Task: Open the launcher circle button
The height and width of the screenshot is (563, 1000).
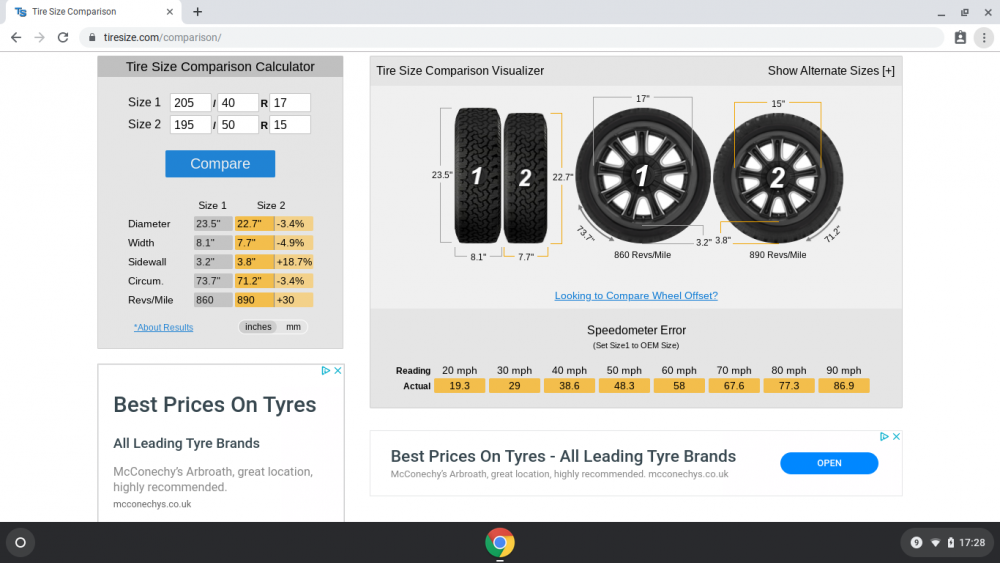Action: click(x=20, y=543)
